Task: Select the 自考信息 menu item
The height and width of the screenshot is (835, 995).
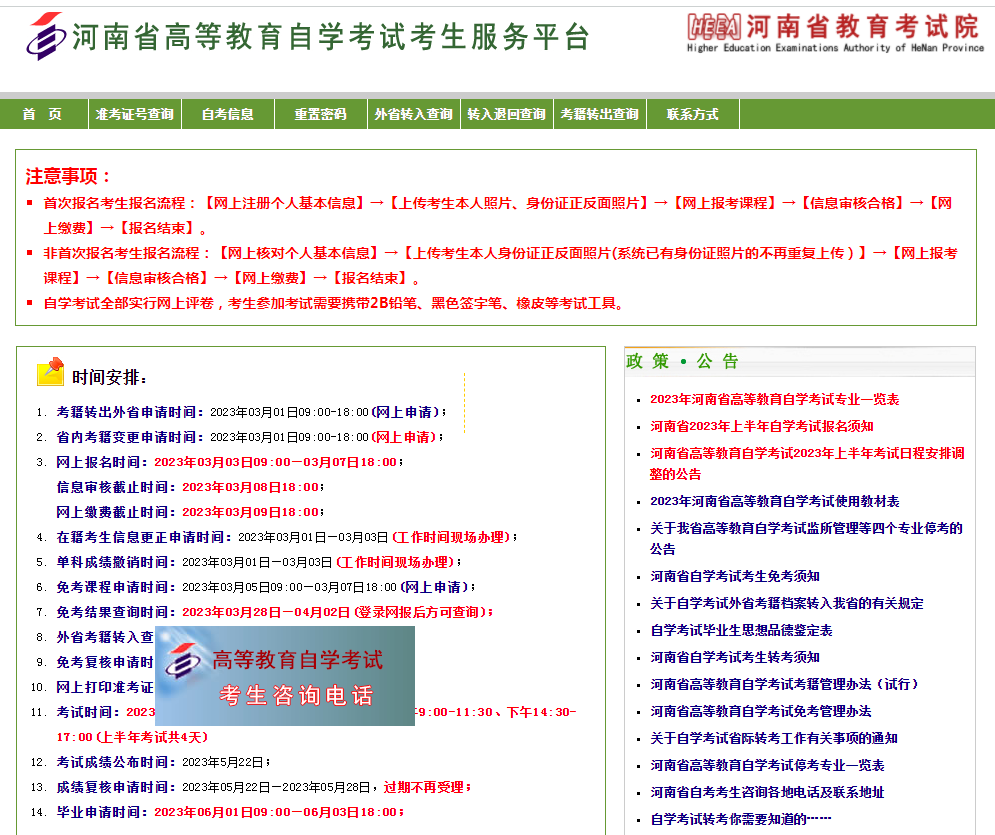Action: (x=227, y=114)
